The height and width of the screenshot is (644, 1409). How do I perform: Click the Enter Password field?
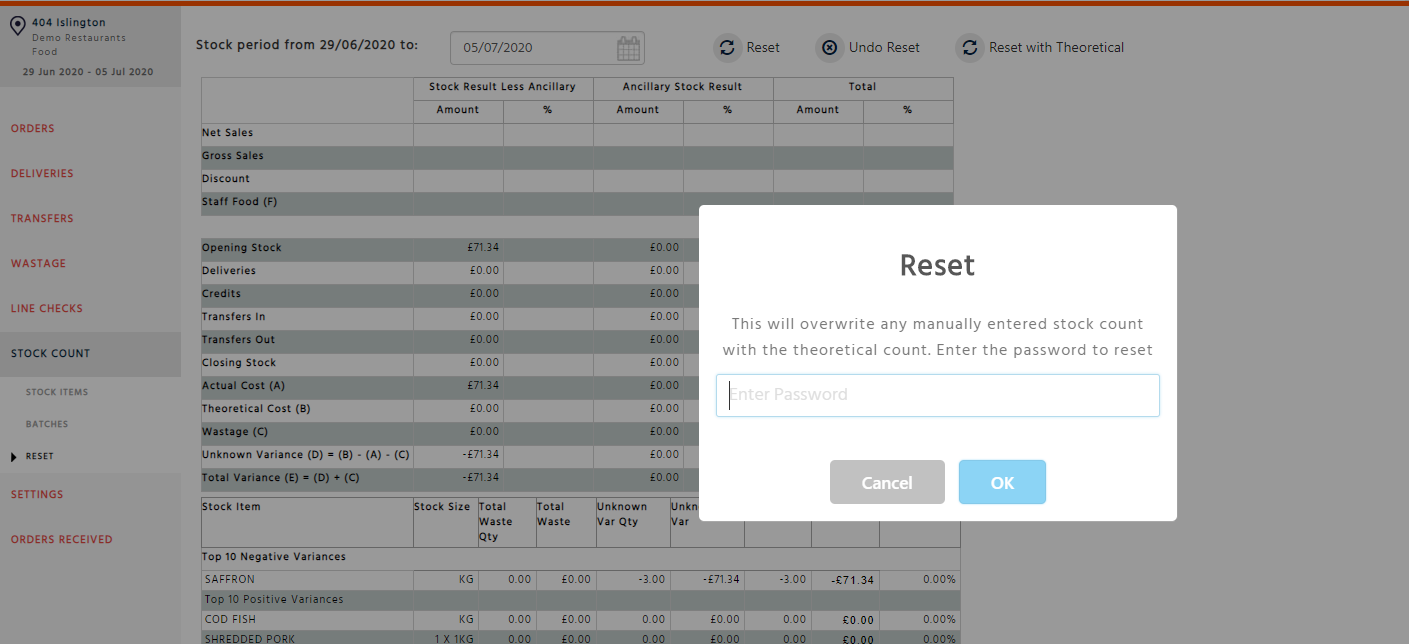pyautogui.click(x=938, y=395)
